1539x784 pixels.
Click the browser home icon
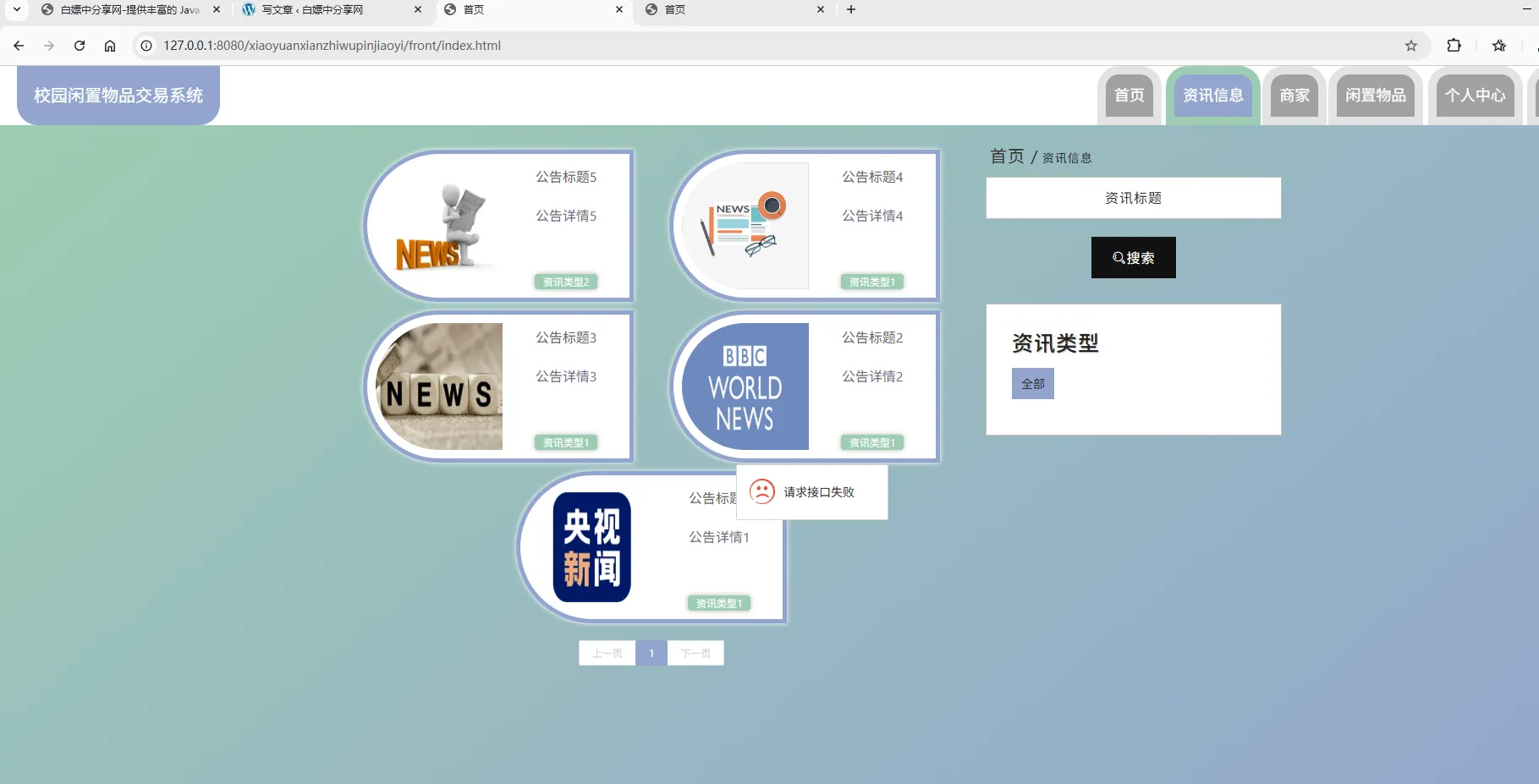pyautogui.click(x=110, y=46)
